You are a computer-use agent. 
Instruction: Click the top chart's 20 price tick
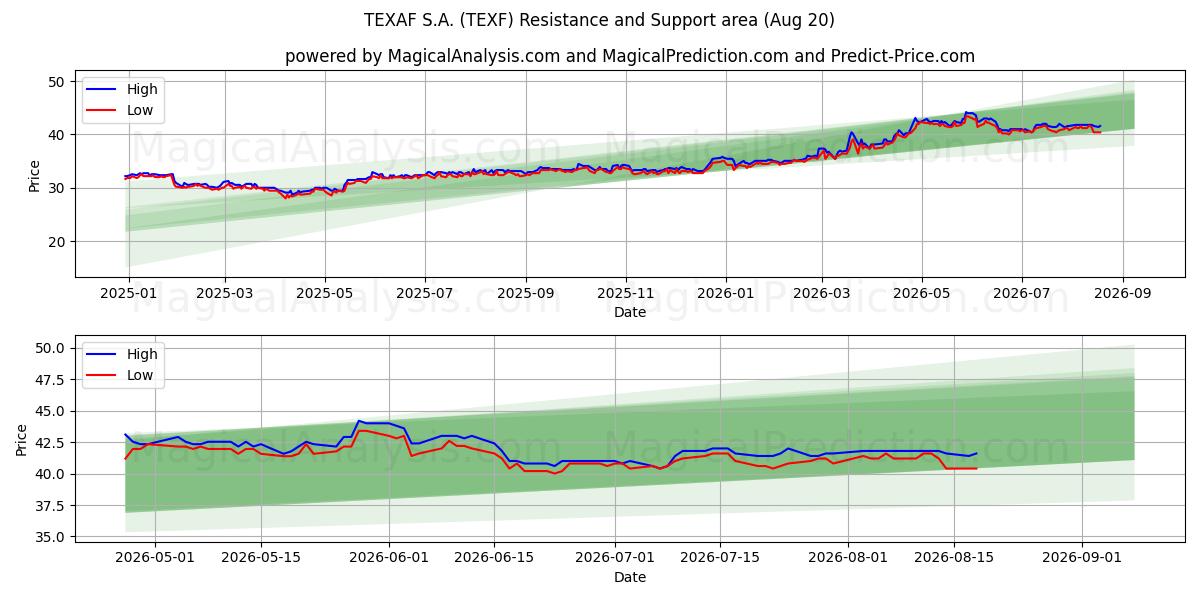58,242
